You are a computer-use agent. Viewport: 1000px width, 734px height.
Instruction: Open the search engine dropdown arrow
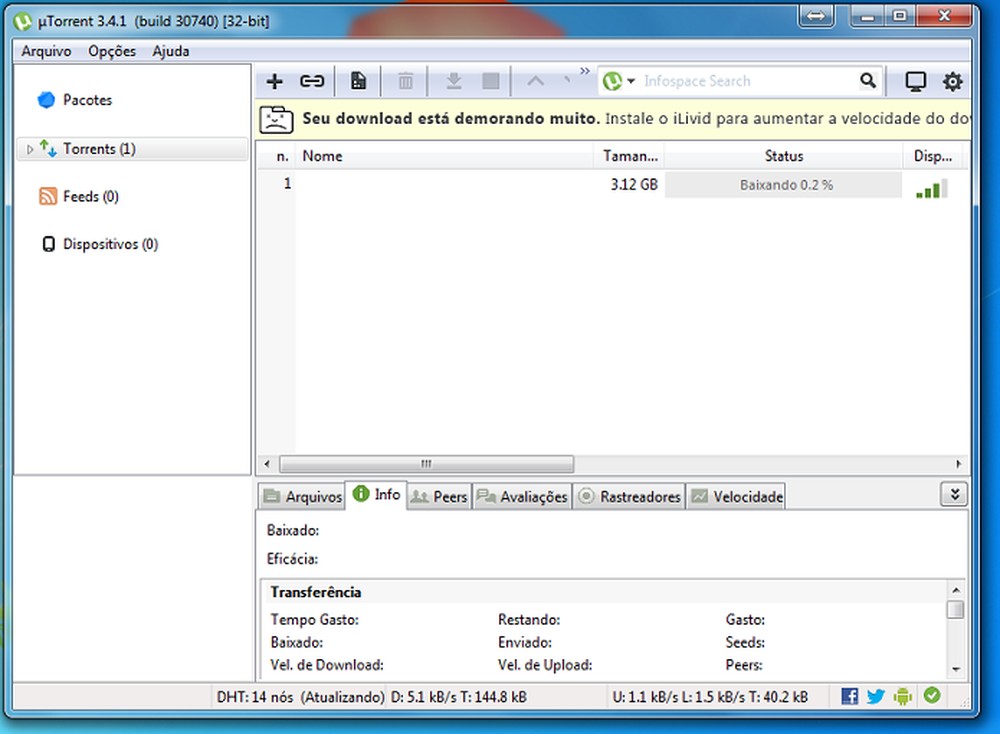[632, 81]
